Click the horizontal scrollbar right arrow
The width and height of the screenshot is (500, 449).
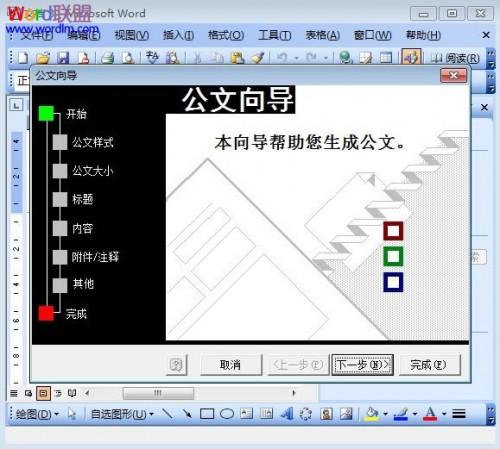coord(294,393)
